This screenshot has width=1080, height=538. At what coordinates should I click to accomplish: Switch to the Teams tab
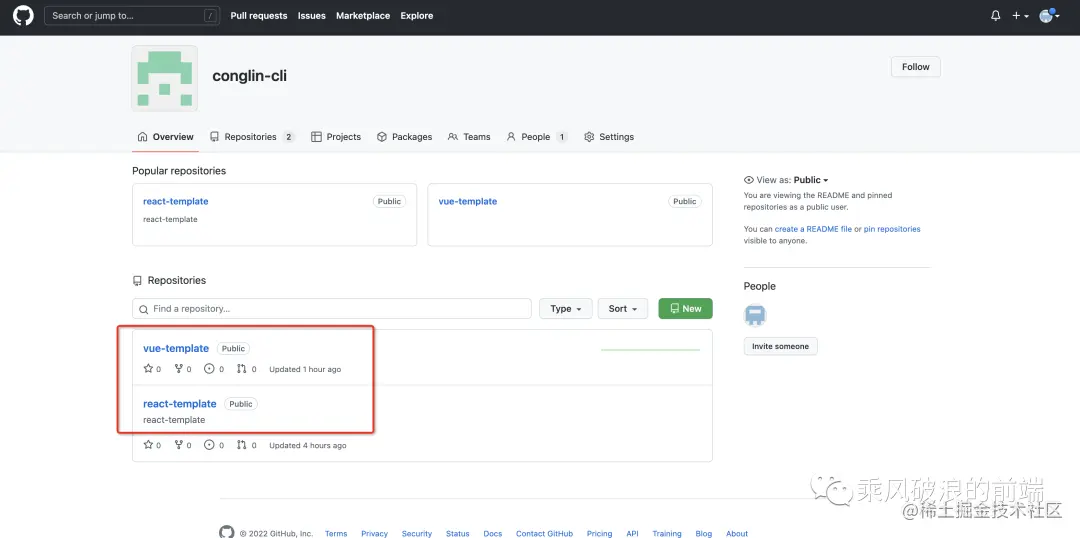pos(469,137)
